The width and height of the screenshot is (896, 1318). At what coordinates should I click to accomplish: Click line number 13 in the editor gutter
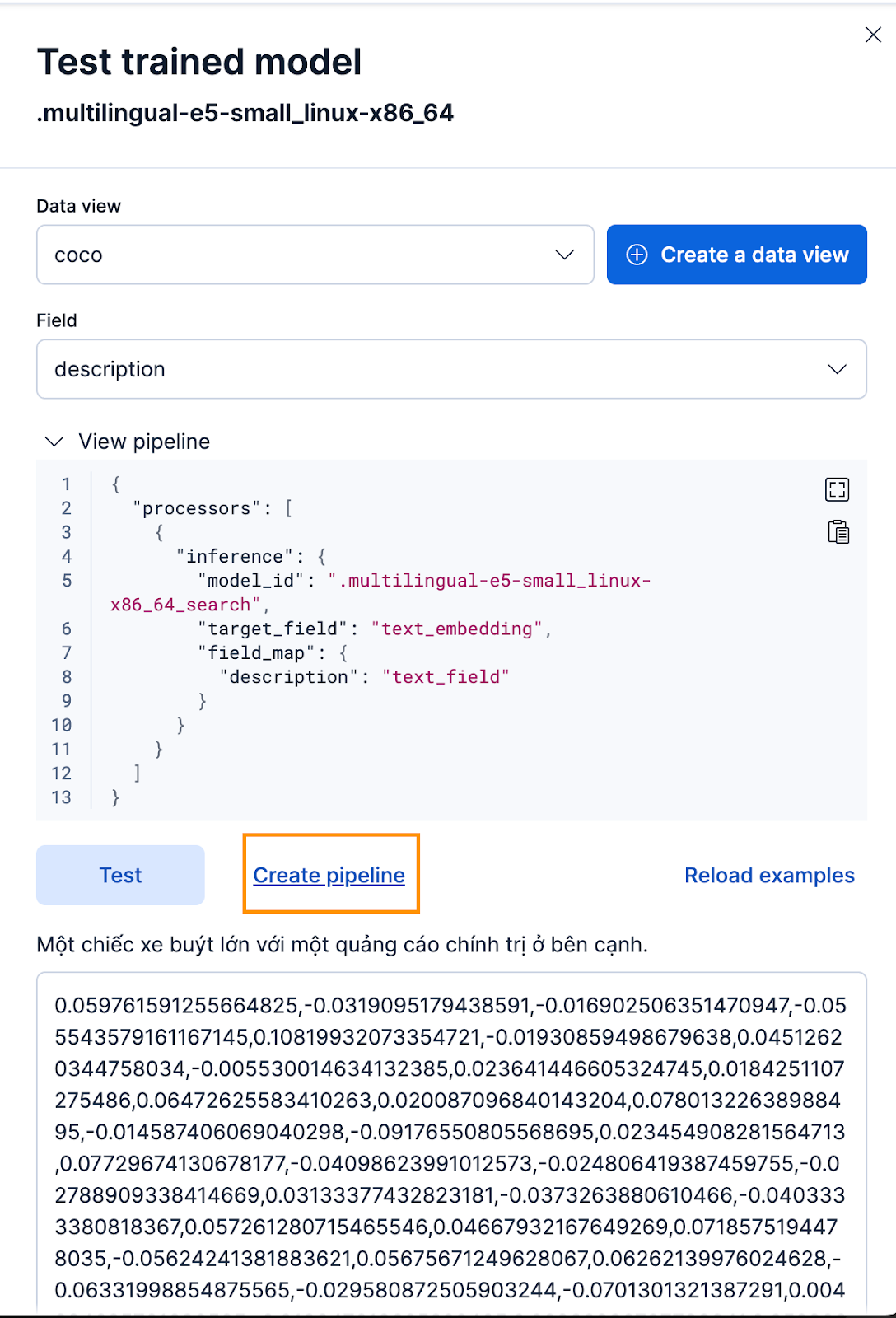pos(62,797)
